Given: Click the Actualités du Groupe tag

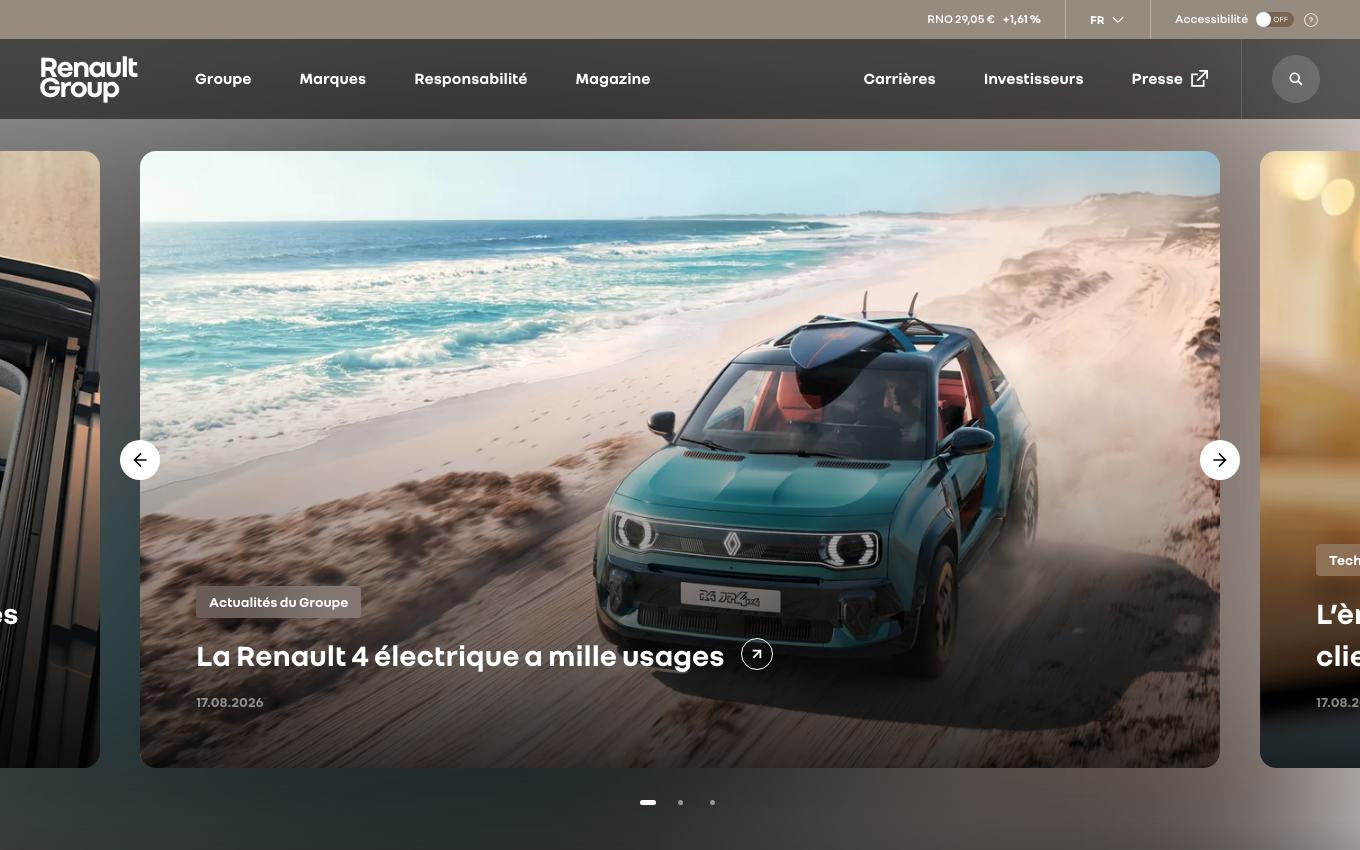Looking at the screenshot, I should [279, 602].
